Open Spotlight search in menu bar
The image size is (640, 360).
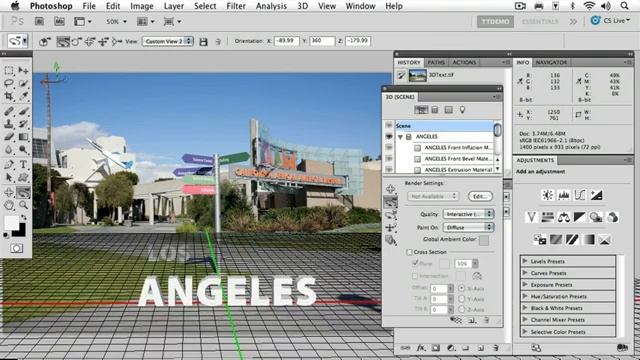pyautogui.click(x=624, y=6)
